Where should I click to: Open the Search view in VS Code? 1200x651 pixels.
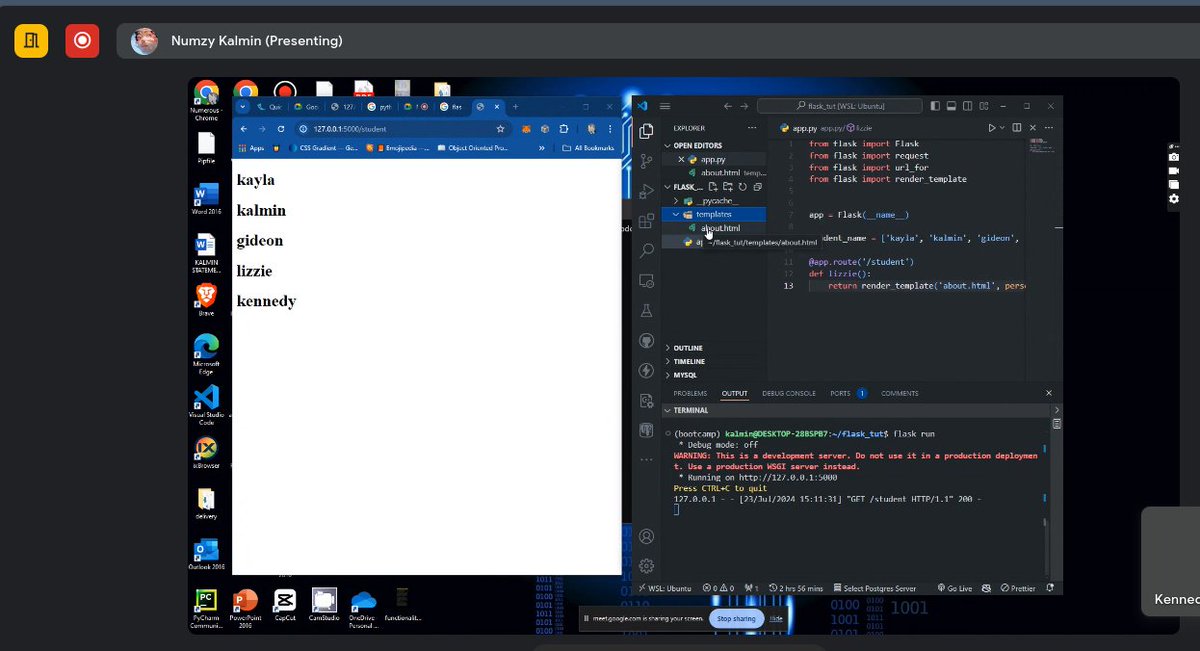[x=646, y=251]
